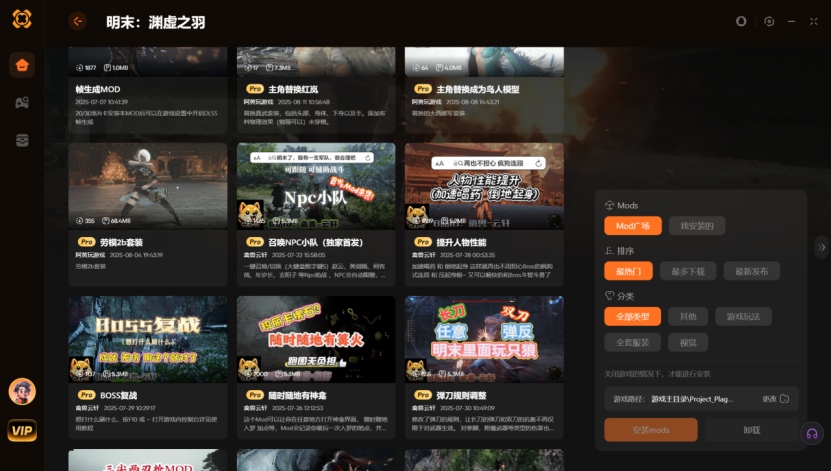Click the 分类 category tag icon
Screen dimensions: 831x471
pos(609,296)
